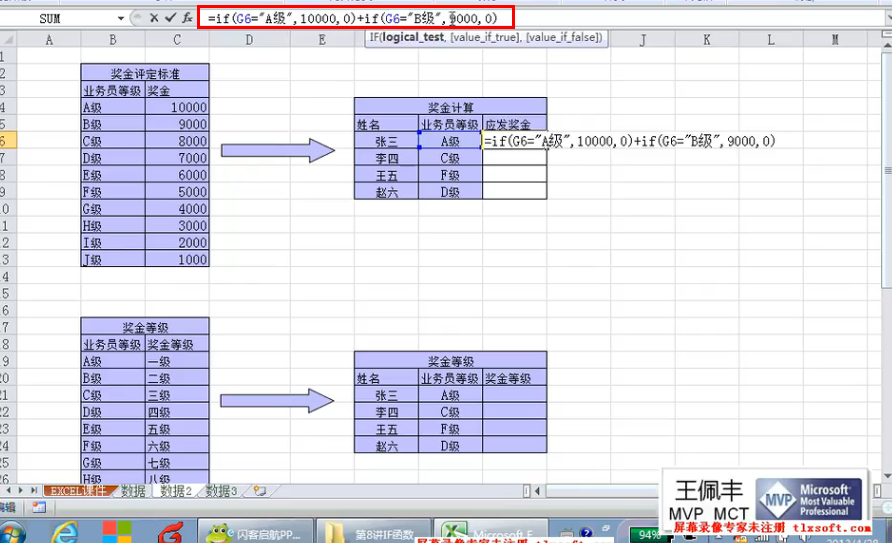Open the 第8讲IF函数 folder taskbar button
This screenshot has width=892, height=543.
click(x=372, y=531)
